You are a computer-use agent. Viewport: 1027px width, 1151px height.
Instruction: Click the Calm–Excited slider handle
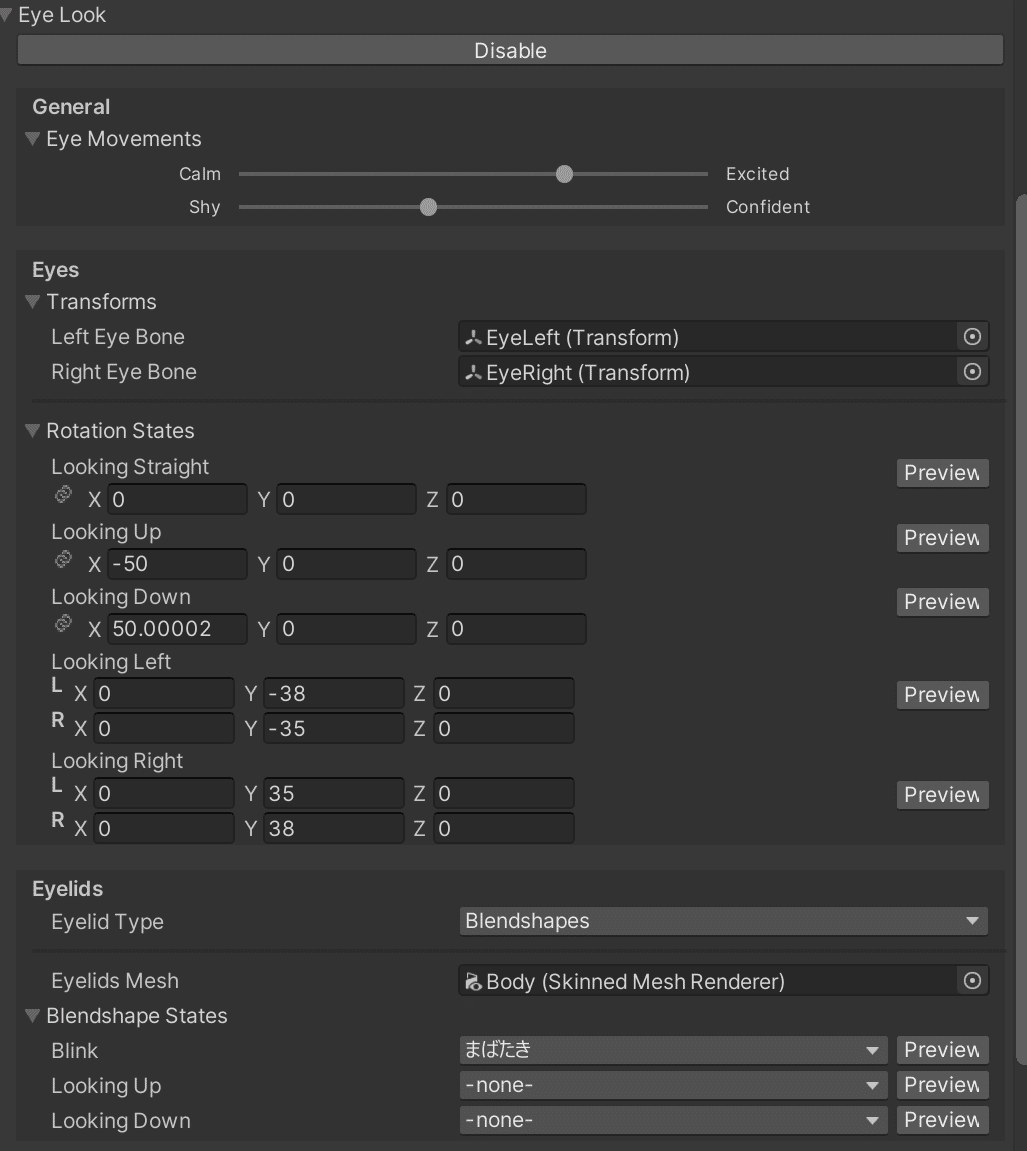[x=564, y=174]
